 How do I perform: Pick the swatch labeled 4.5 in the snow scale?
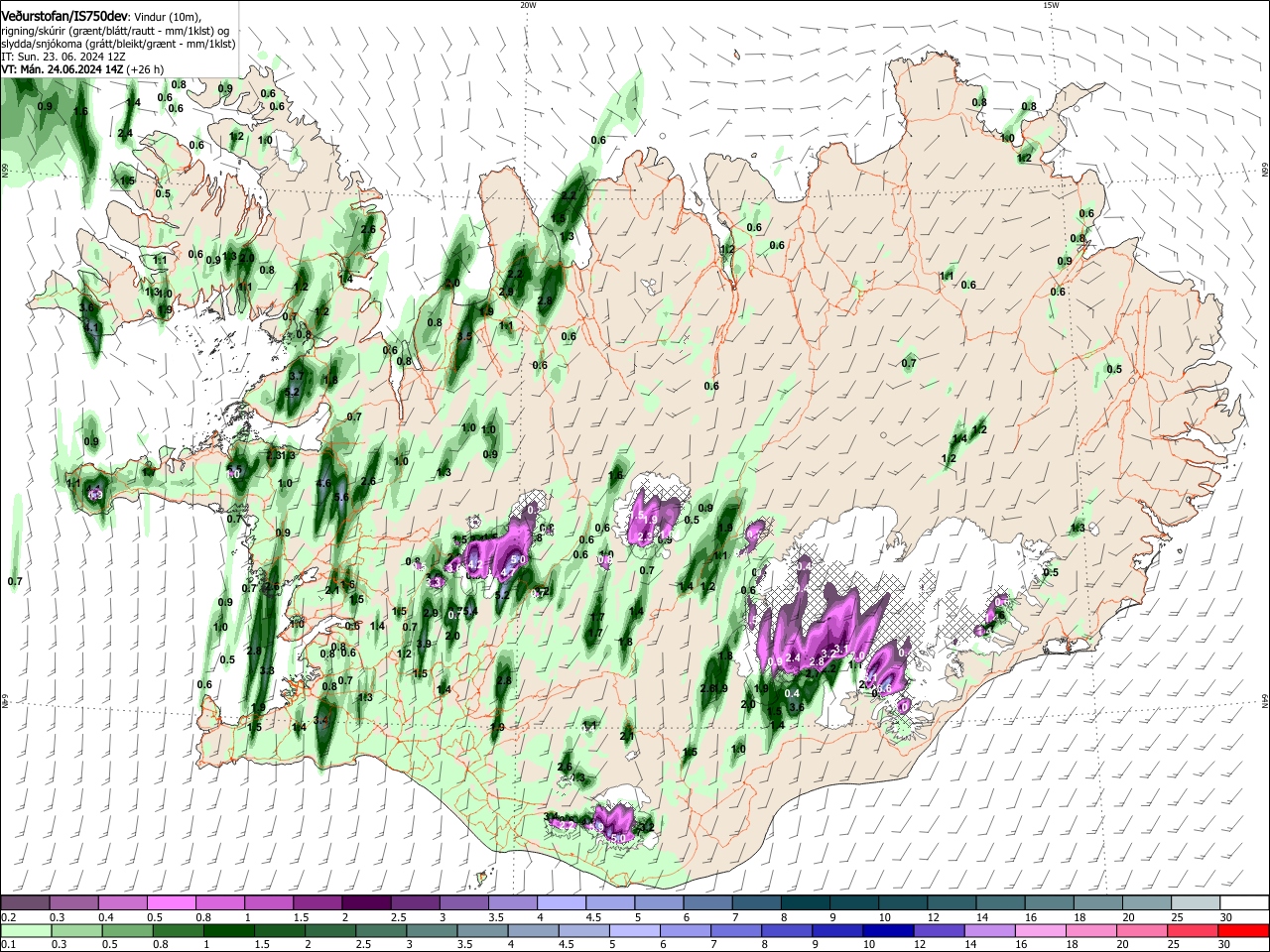tap(610, 903)
